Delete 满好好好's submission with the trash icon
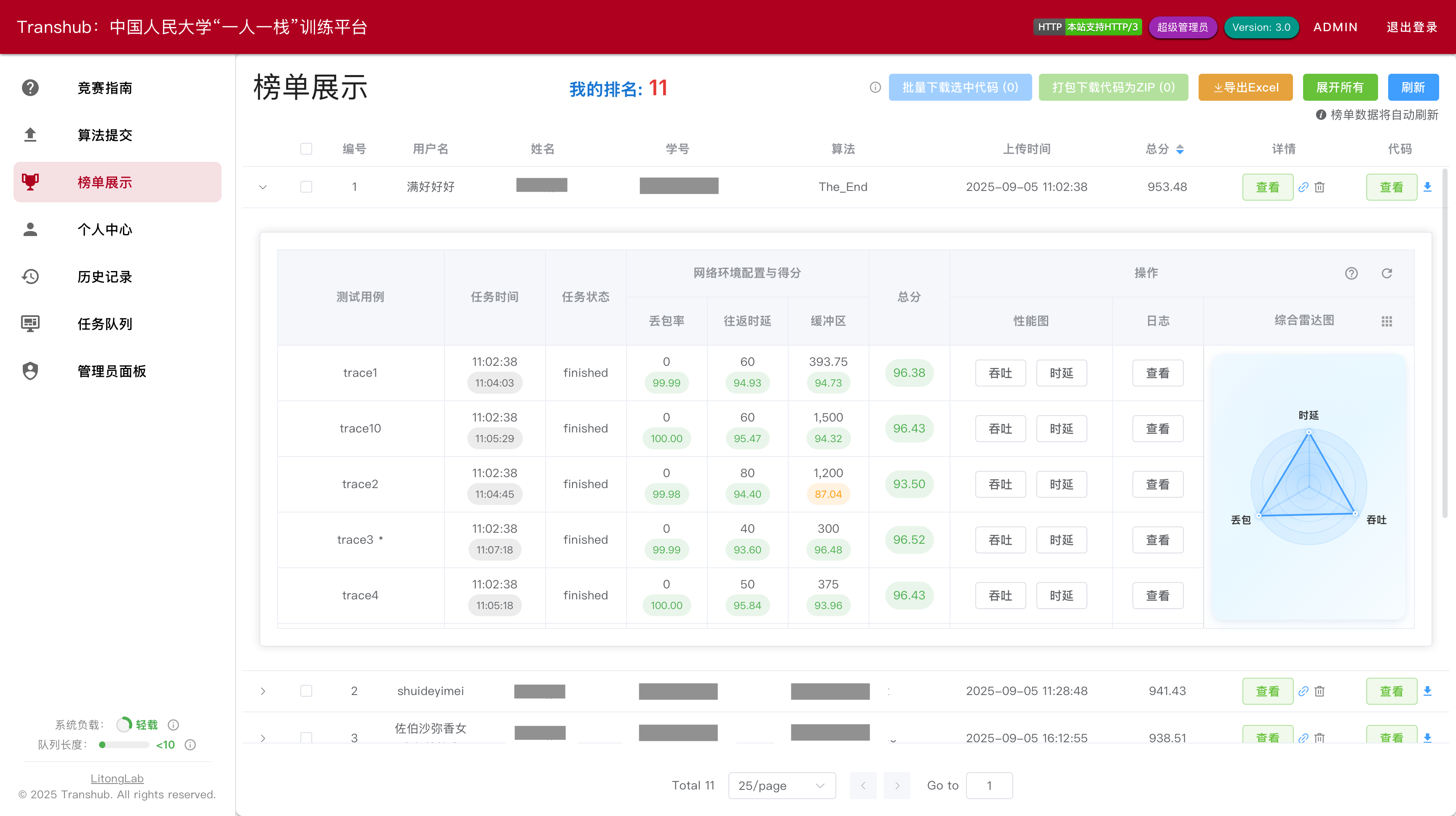Viewport: 1456px width, 816px height. coord(1319,187)
